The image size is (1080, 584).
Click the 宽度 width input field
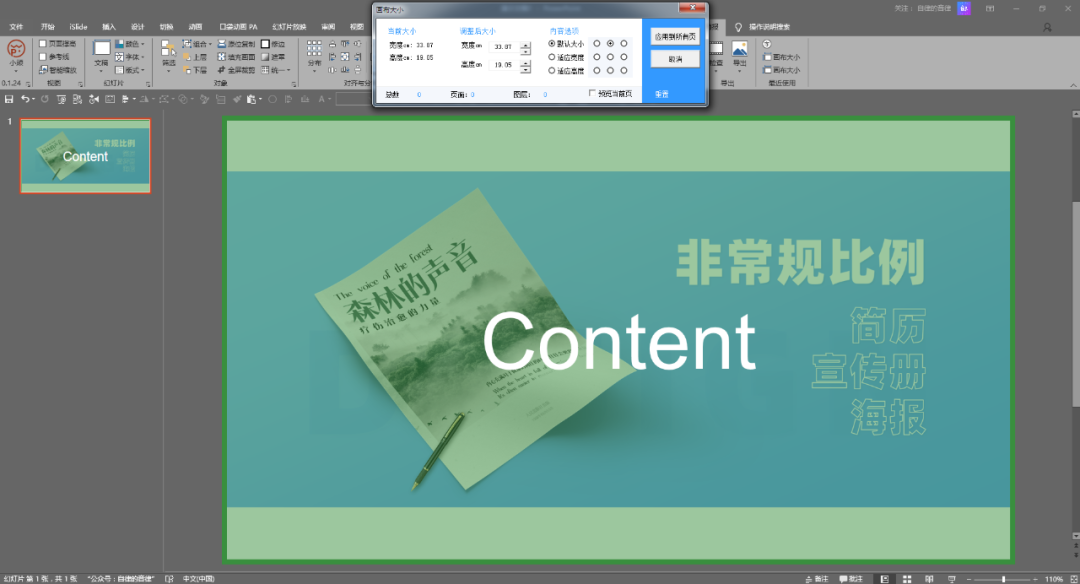click(x=504, y=47)
